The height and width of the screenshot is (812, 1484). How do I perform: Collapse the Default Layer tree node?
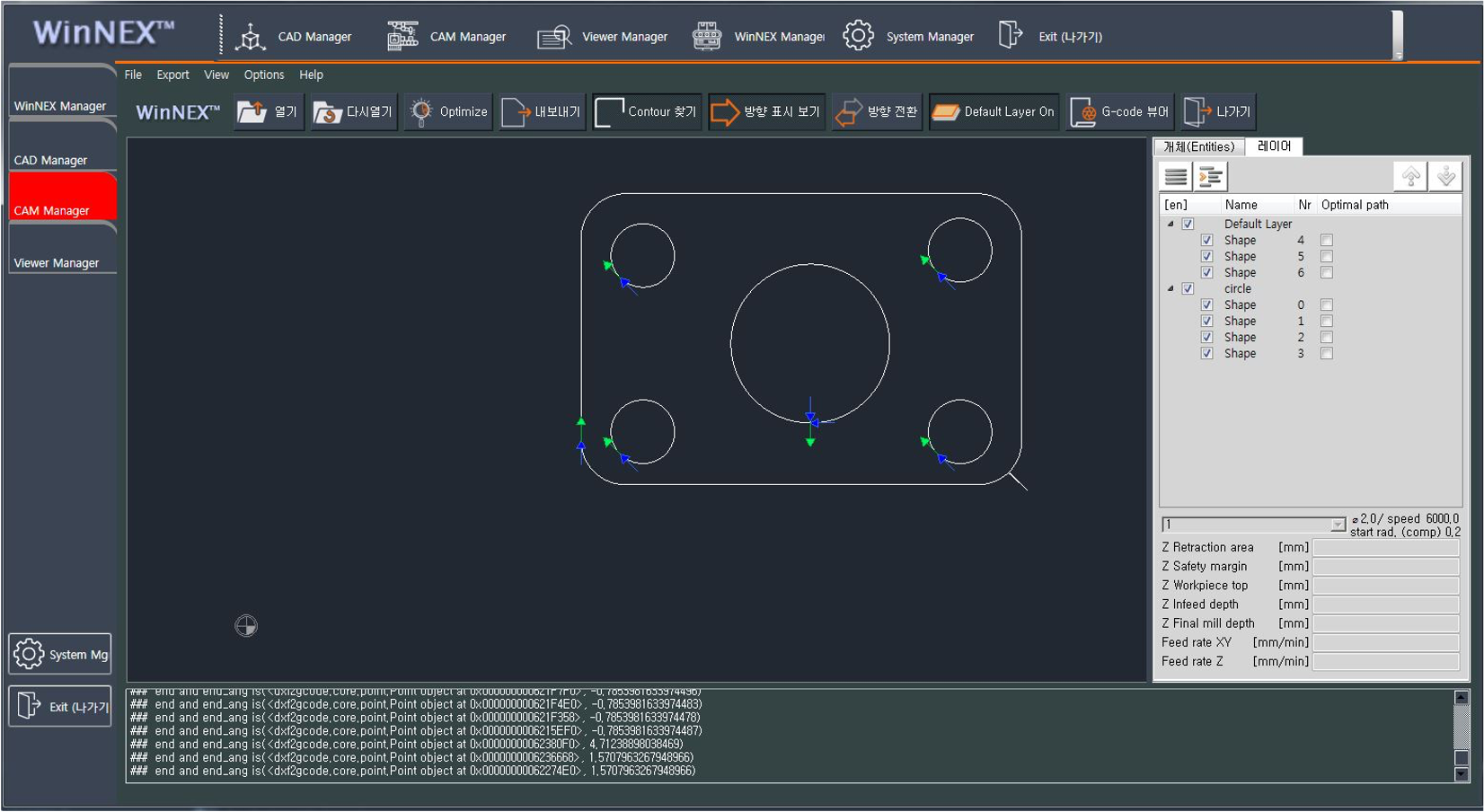point(1170,225)
